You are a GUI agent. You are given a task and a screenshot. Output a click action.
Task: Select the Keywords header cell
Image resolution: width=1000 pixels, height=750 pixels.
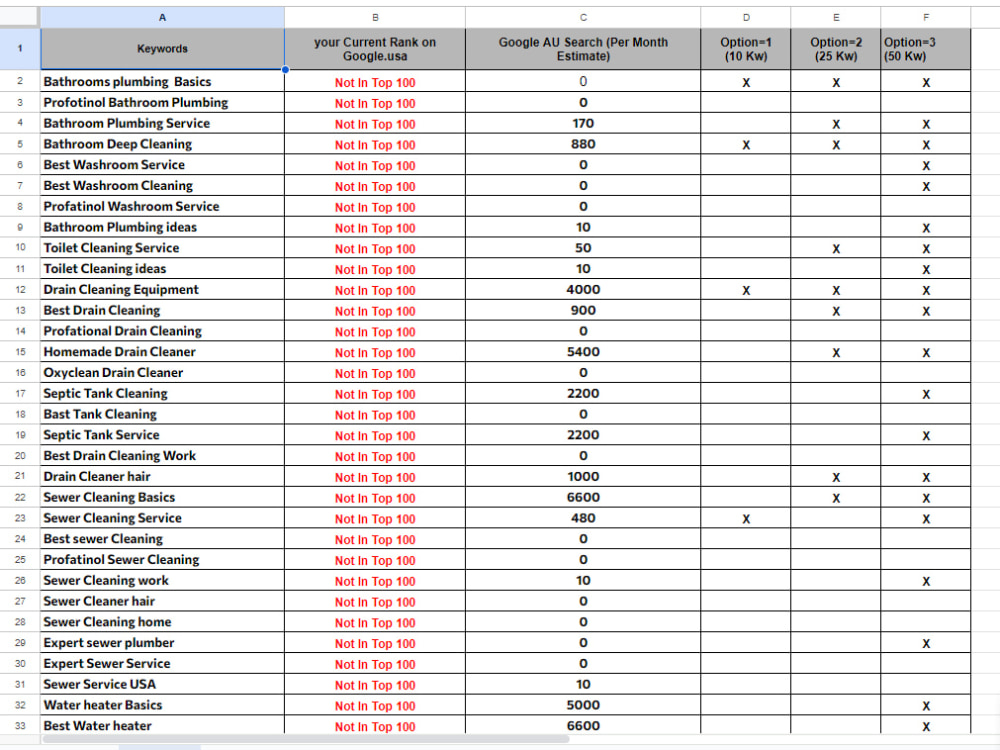[163, 48]
